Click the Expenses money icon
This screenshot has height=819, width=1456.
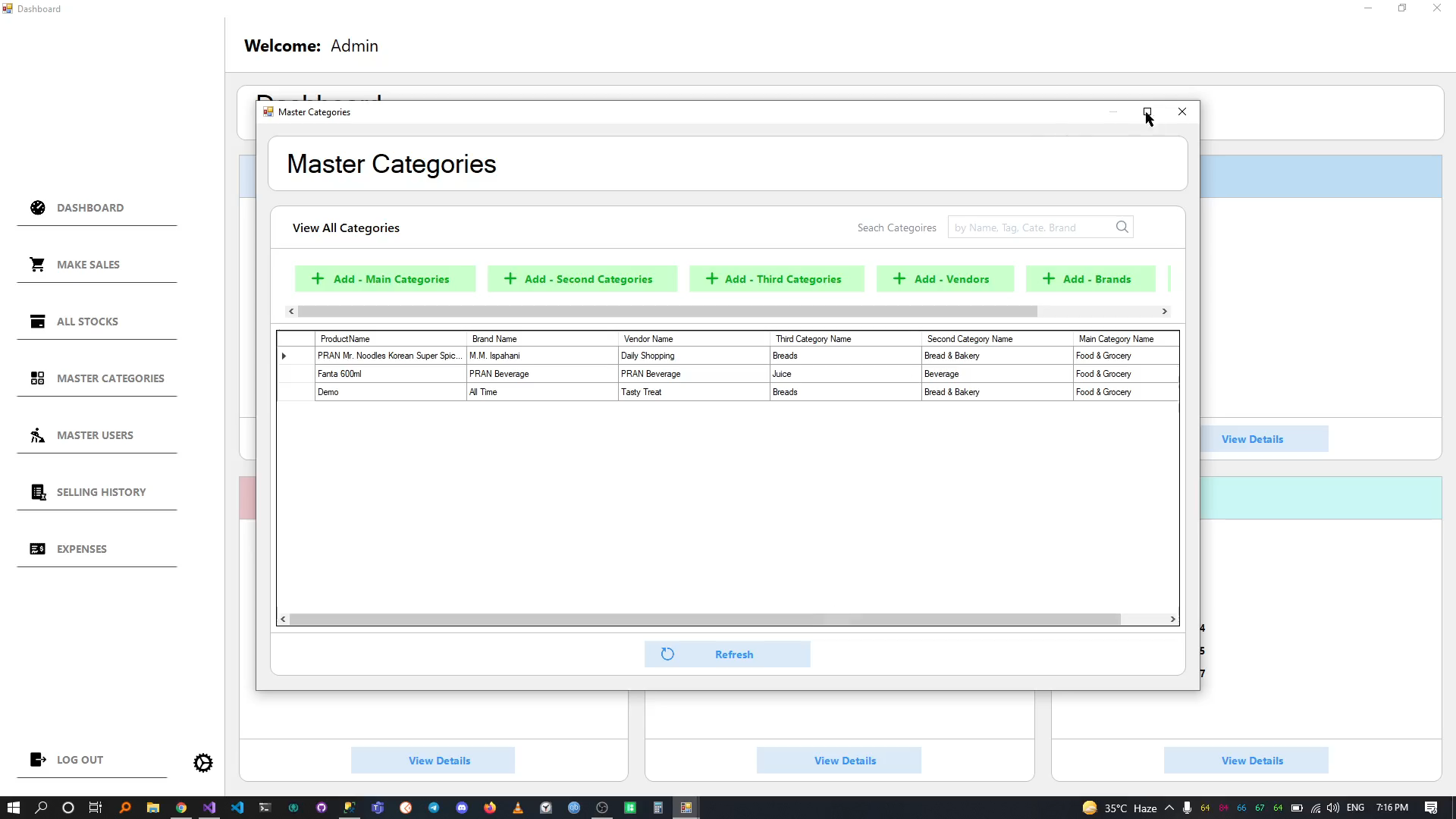click(x=38, y=549)
